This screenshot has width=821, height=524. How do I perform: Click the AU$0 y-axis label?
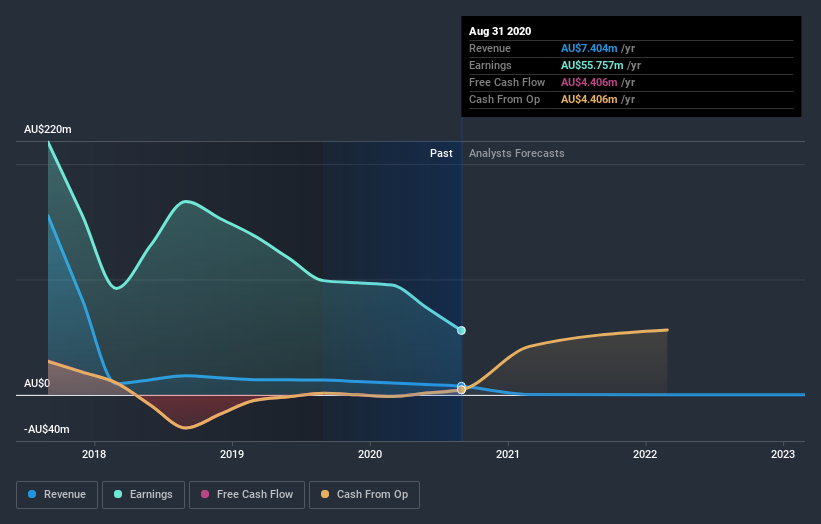coord(37,383)
